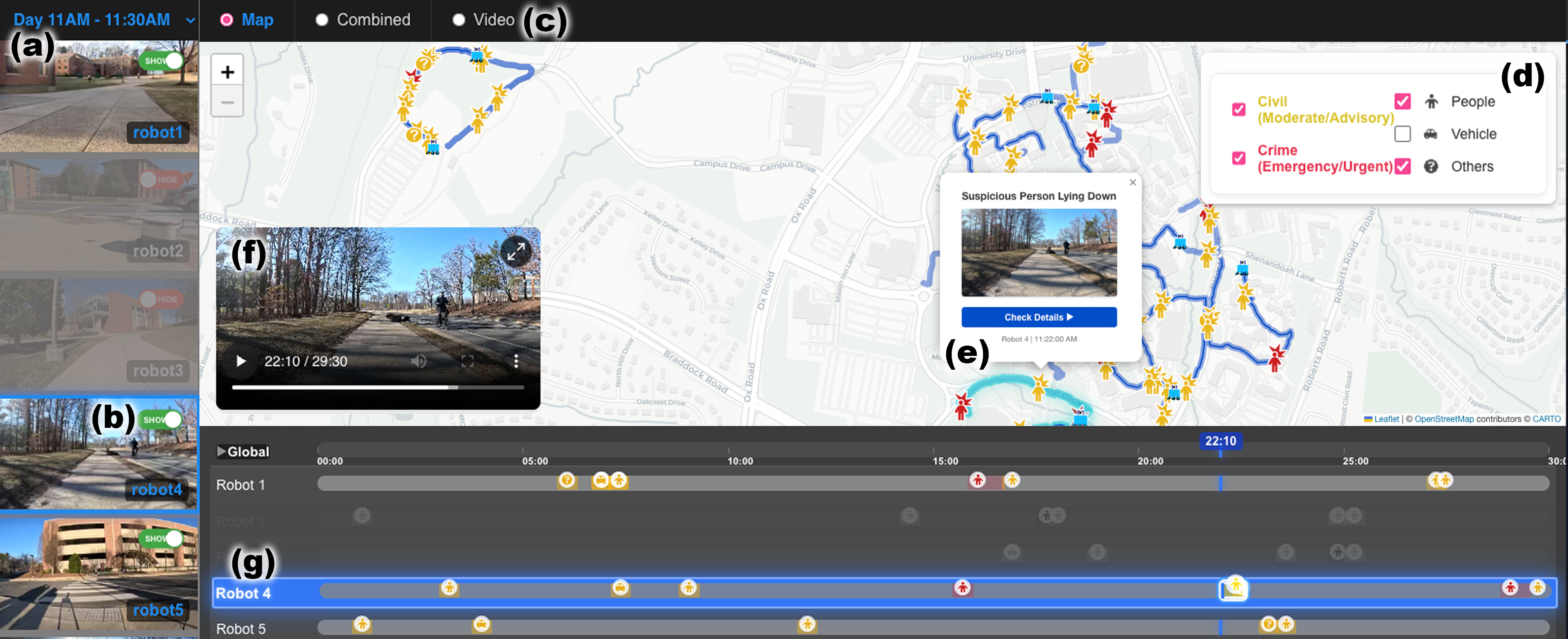This screenshot has width=1568, height=639.
Task: Open the Leaflet attribution link
Action: pos(1386,418)
